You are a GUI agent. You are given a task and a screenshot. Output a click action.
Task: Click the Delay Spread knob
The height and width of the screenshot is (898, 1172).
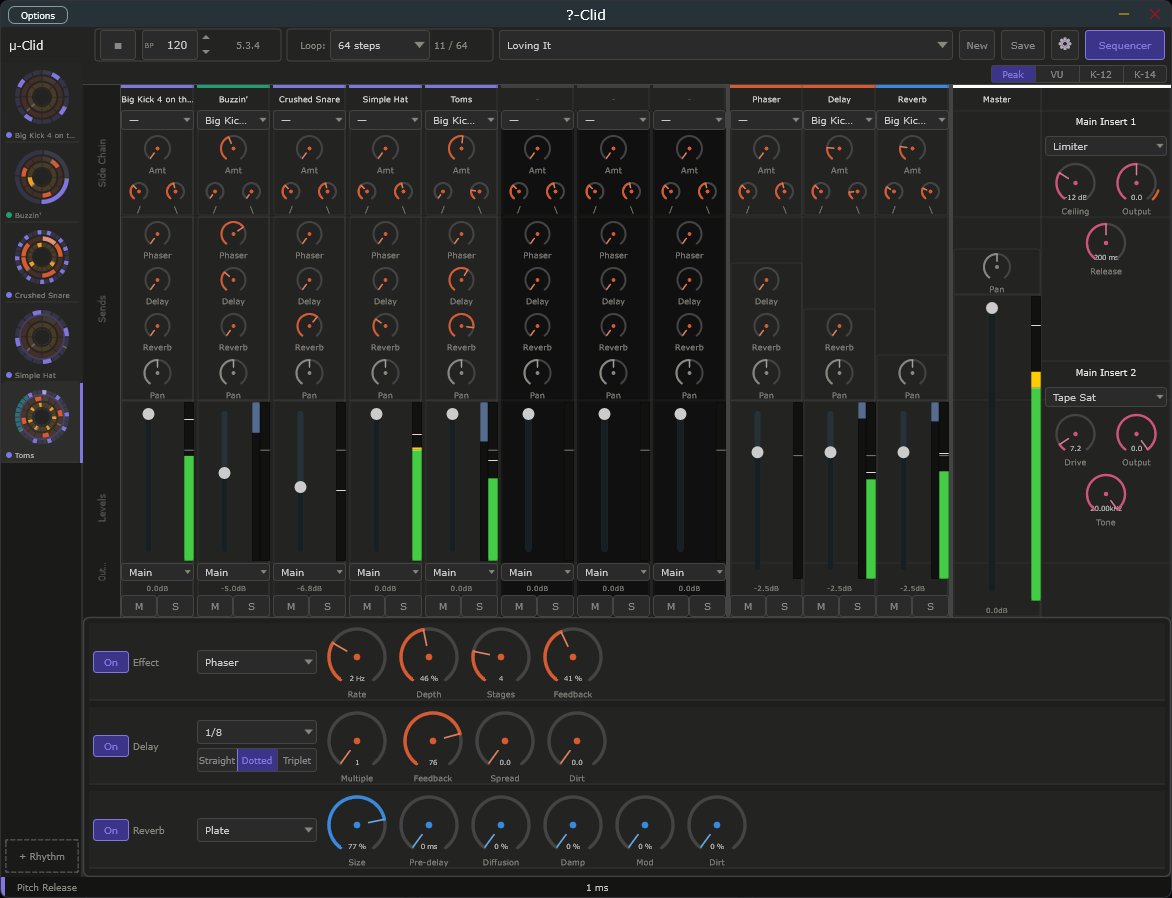coord(505,741)
